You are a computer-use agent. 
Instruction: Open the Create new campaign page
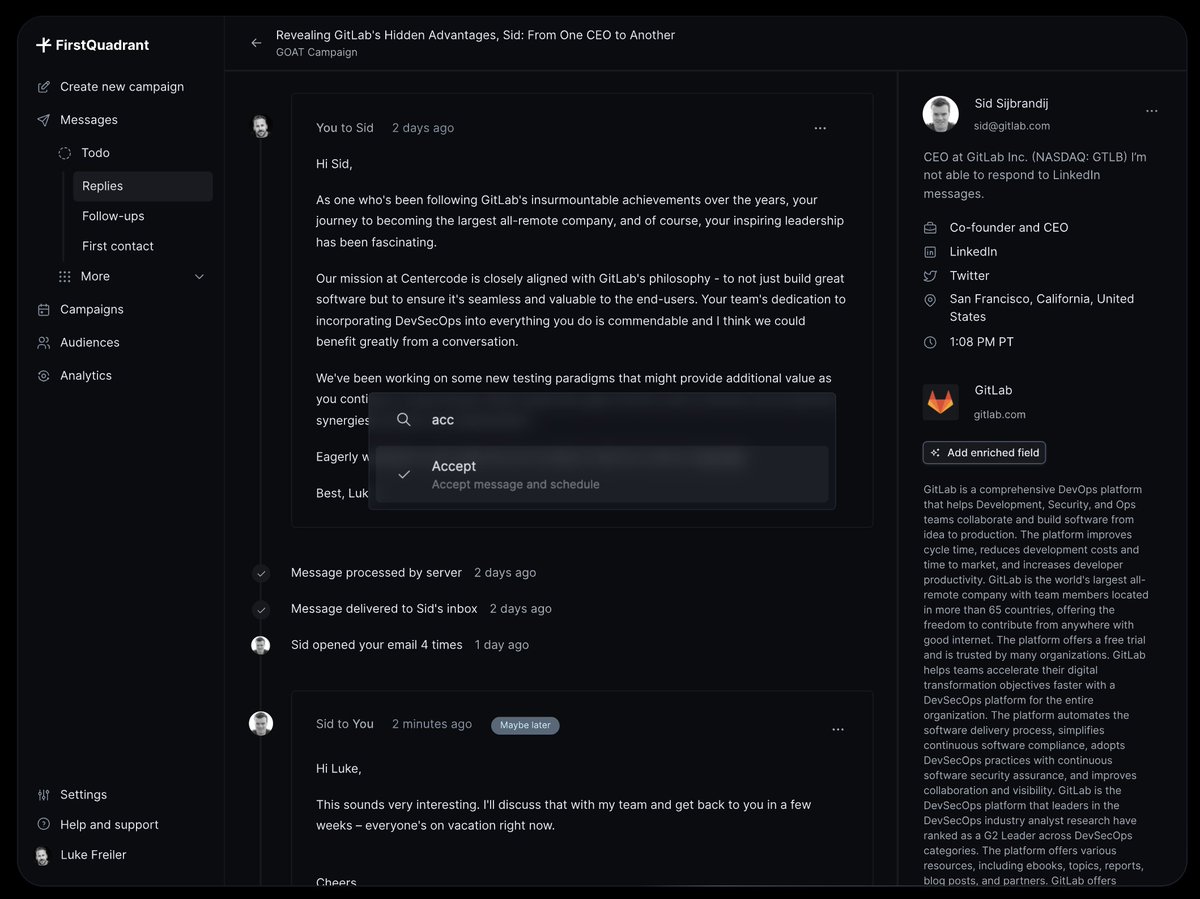coord(122,87)
